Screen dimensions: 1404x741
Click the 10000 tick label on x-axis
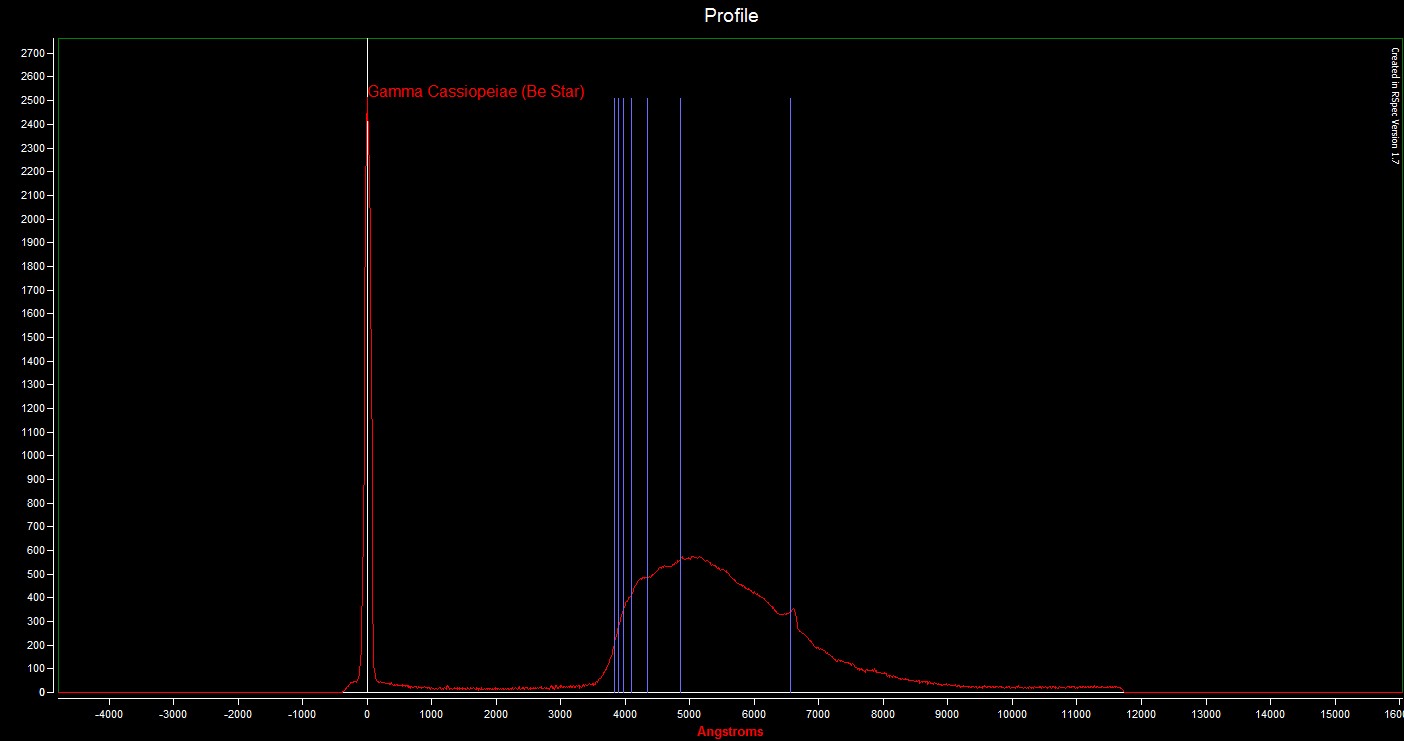1012,714
